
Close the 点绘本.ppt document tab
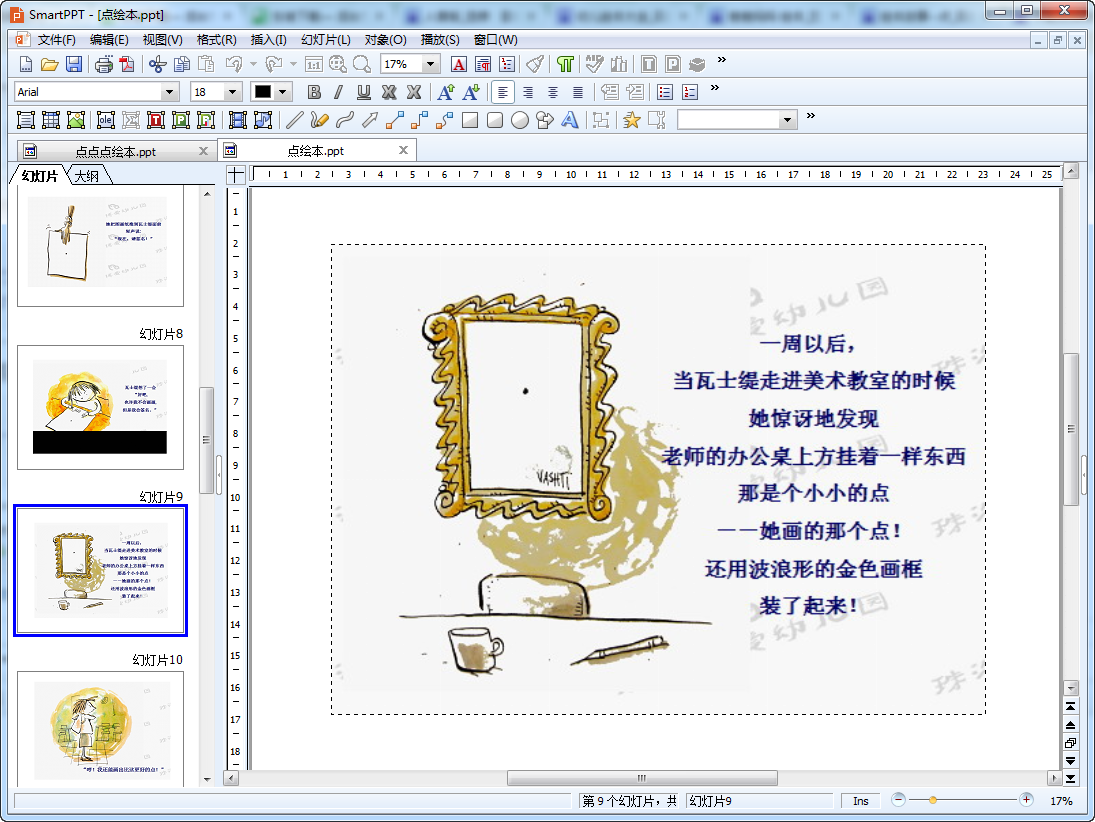[x=403, y=150]
